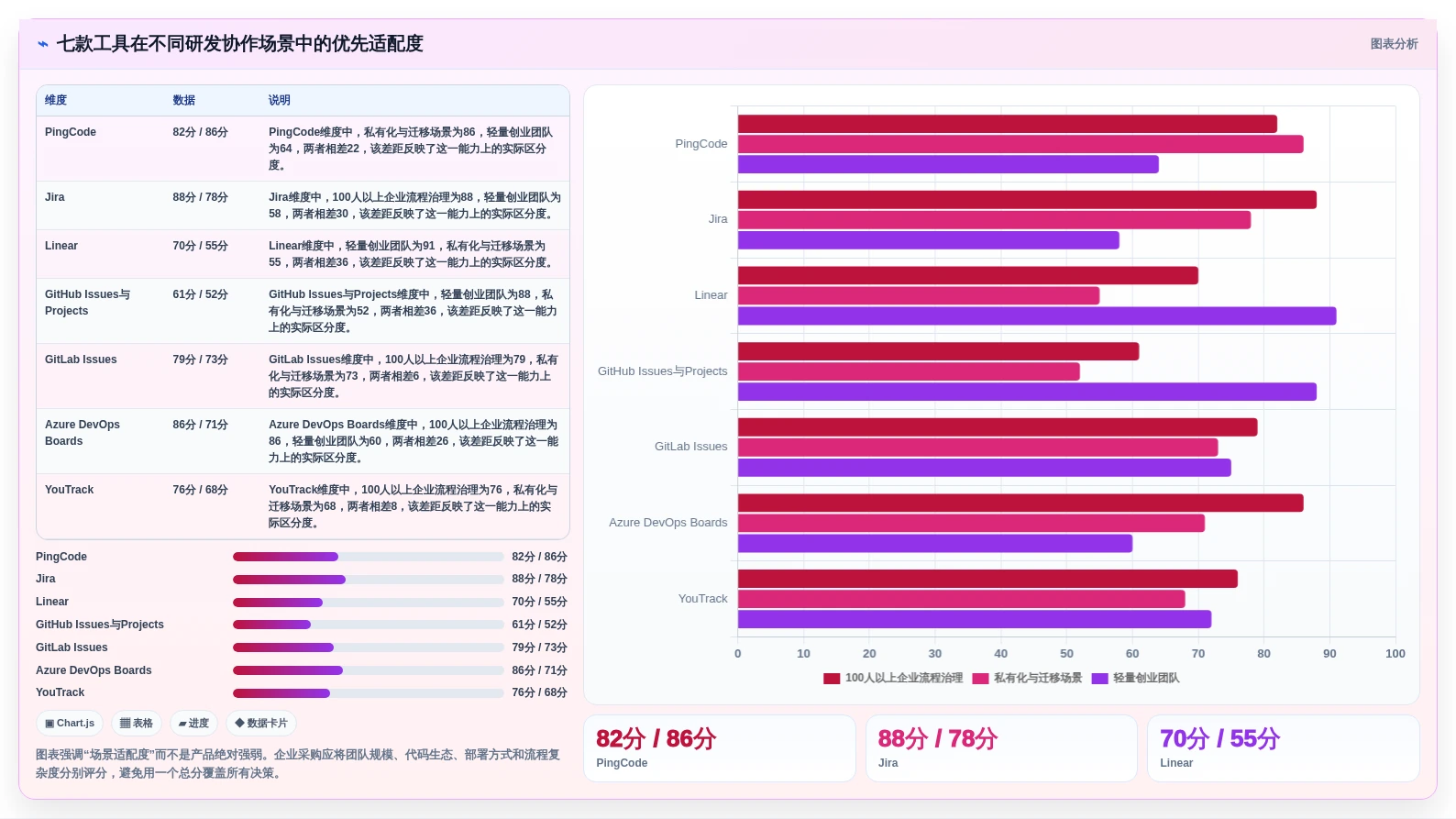Click the GitLab Issues progress bar

tap(368, 647)
